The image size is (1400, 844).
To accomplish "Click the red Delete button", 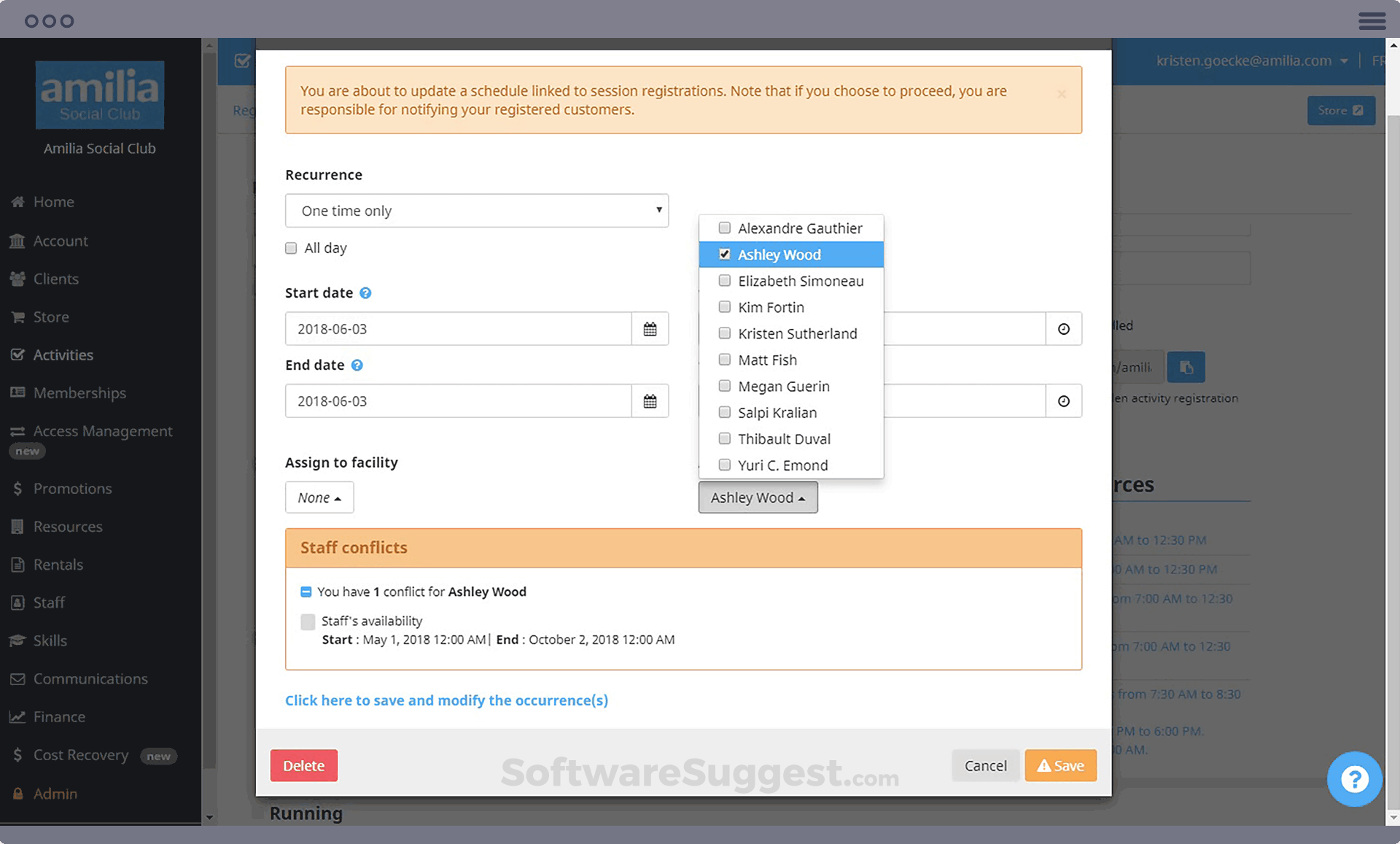I will click(303, 766).
